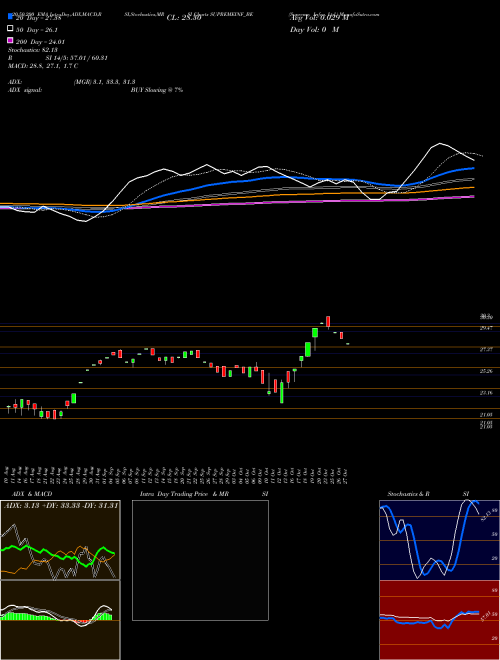Screen dimensions: 500x660
Task: Click the 'ADX & MACD' panel title
Action: coord(32,494)
